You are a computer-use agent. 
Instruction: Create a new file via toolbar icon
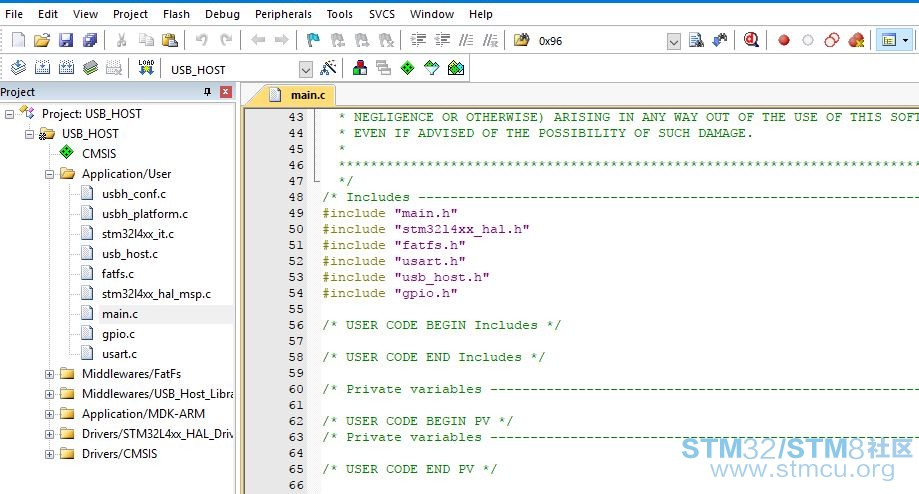tap(19, 40)
